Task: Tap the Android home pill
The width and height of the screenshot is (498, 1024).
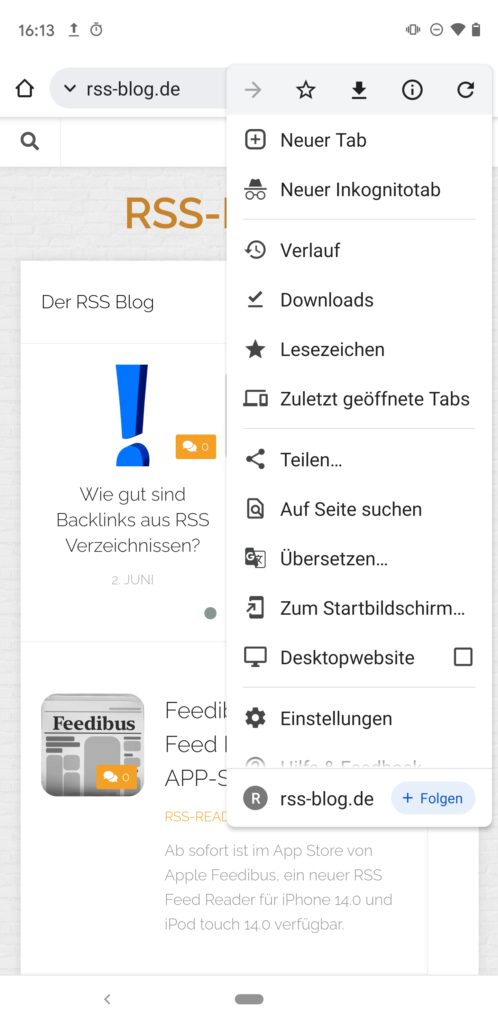Action: pos(249,999)
